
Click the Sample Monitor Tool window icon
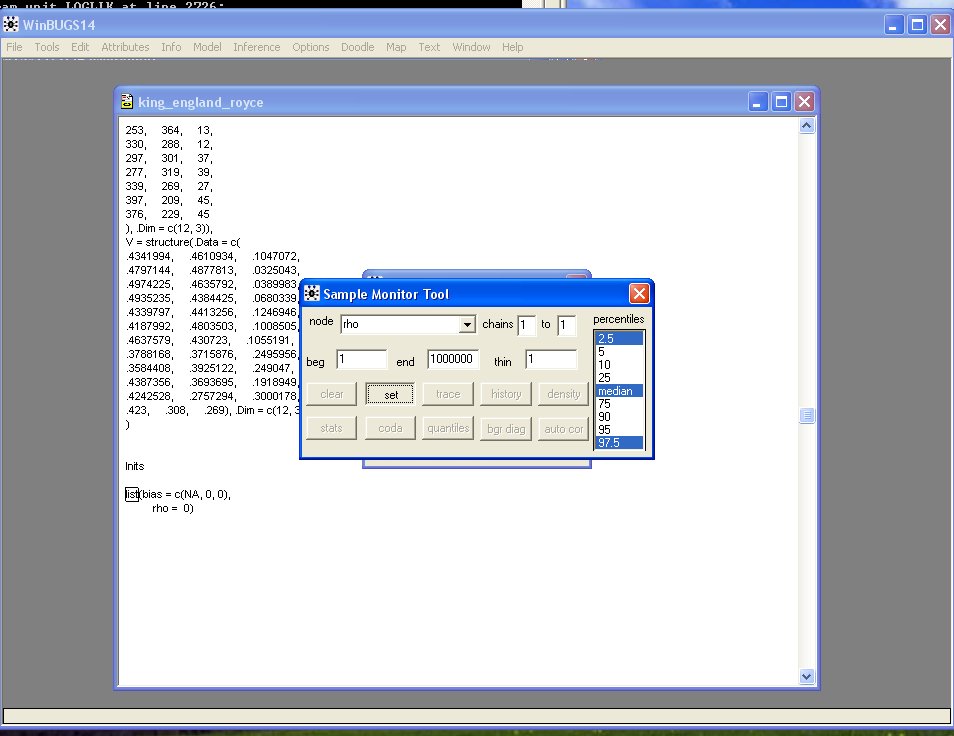pos(312,294)
